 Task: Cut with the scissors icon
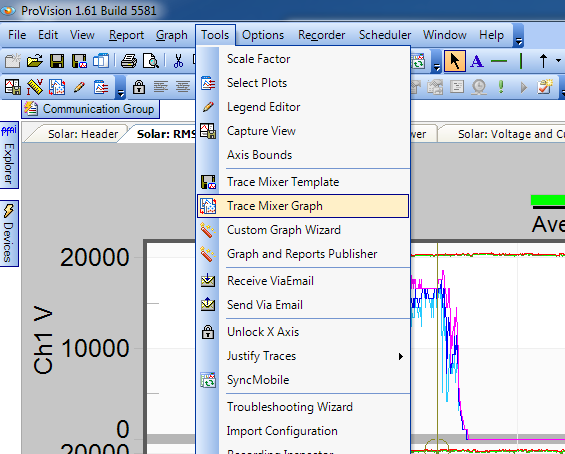178,61
